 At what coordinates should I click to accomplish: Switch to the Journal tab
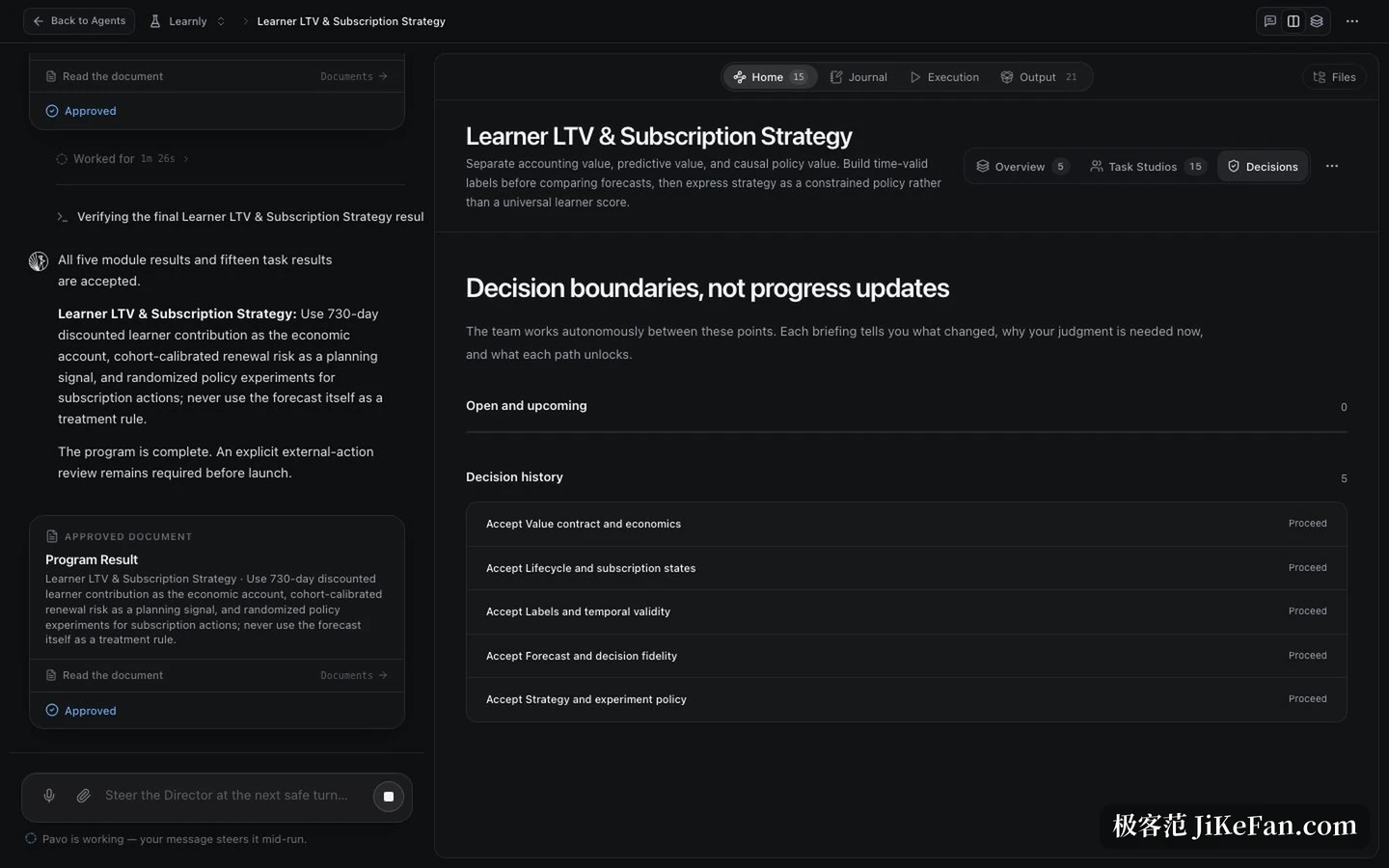tap(858, 77)
